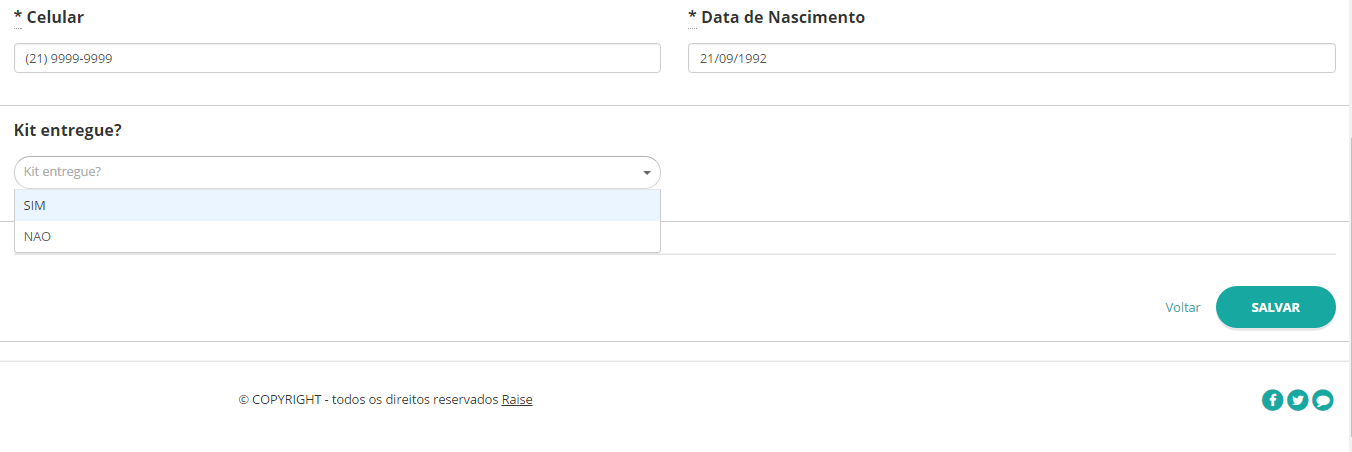Image resolution: width=1352 pixels, height=452 pixels.
Task: Follow the Raise link in the copyright notice
Action: [517, 399]
